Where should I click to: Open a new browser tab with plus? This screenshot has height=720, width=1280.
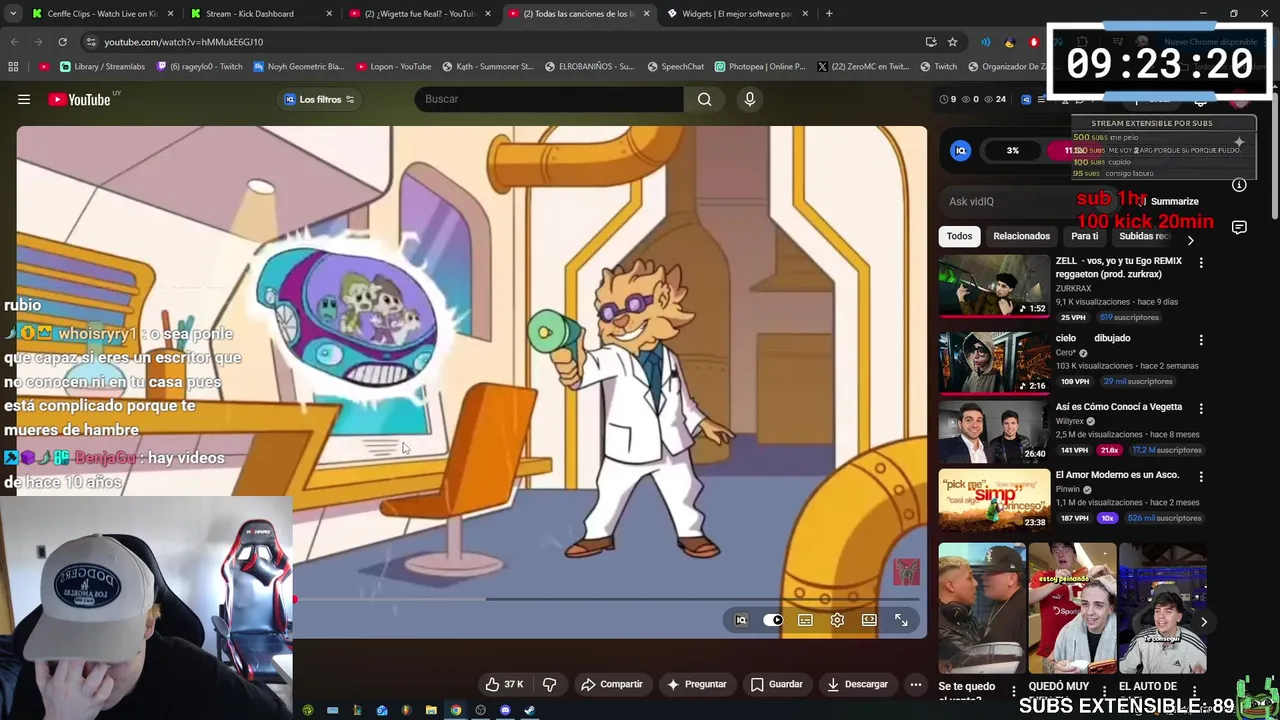(829, 14)
